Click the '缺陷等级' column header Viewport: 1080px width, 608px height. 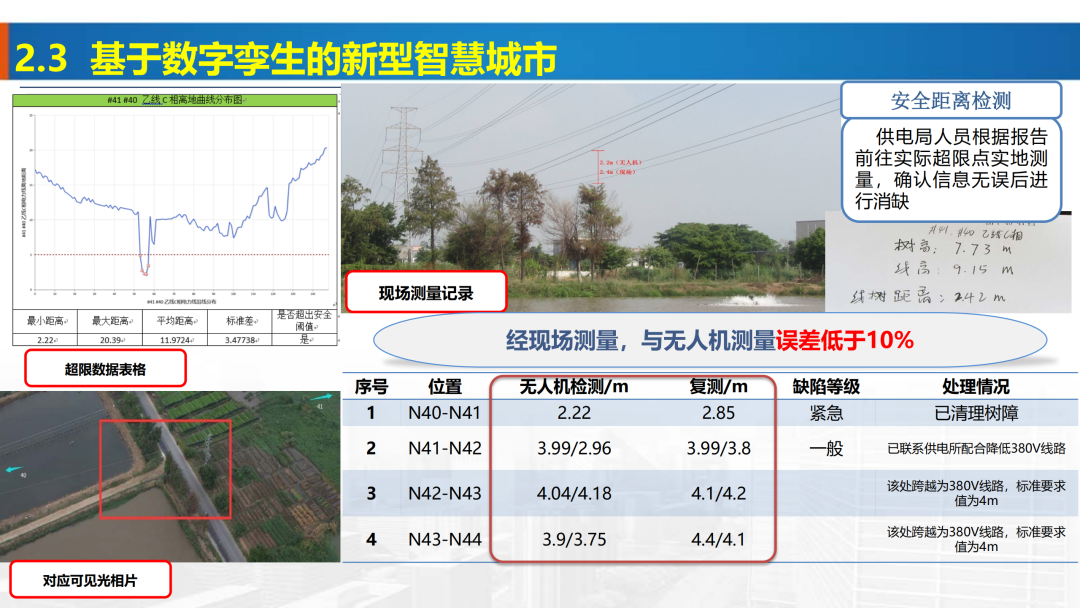[x=826, y=387]
